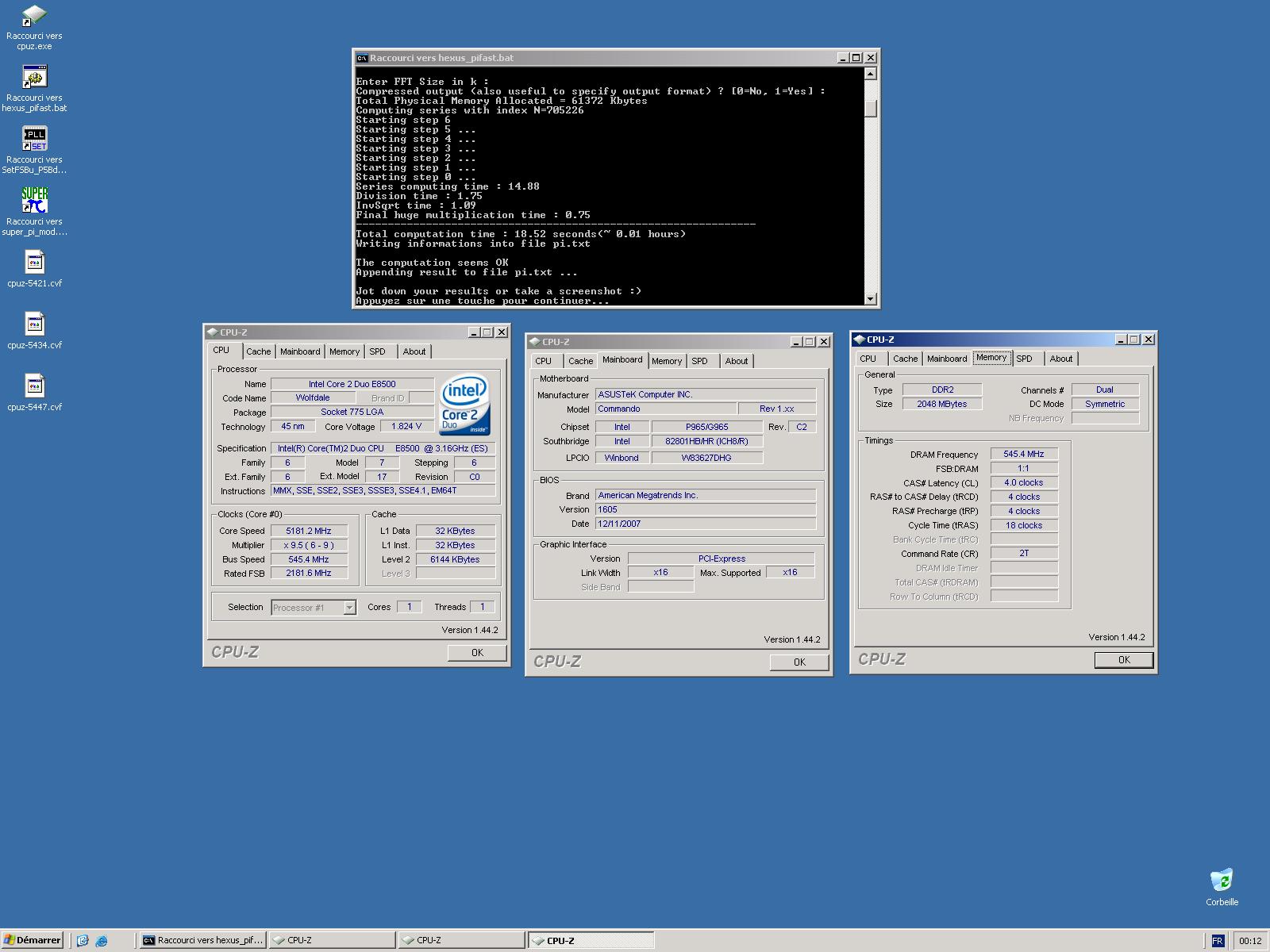Click the Core Speed 5181.2 MHz field
This screenshot has height=952, width=1270.
click(309, 531)
